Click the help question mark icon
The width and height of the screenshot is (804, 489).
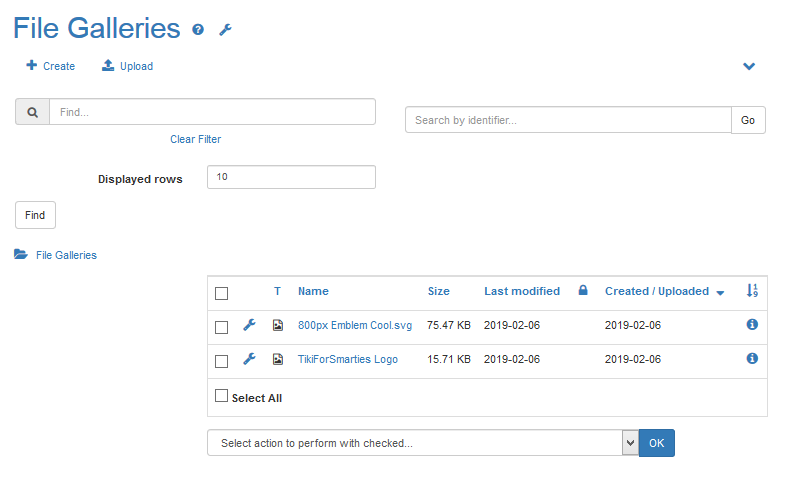tap(198, 30)
